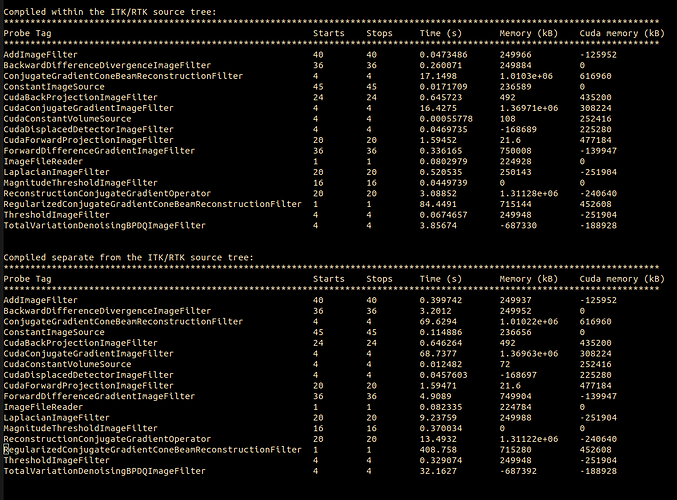
Task: Select time value 68.7377 for CudaConjugateGradientImageFilter
Action: coord(438,354)
